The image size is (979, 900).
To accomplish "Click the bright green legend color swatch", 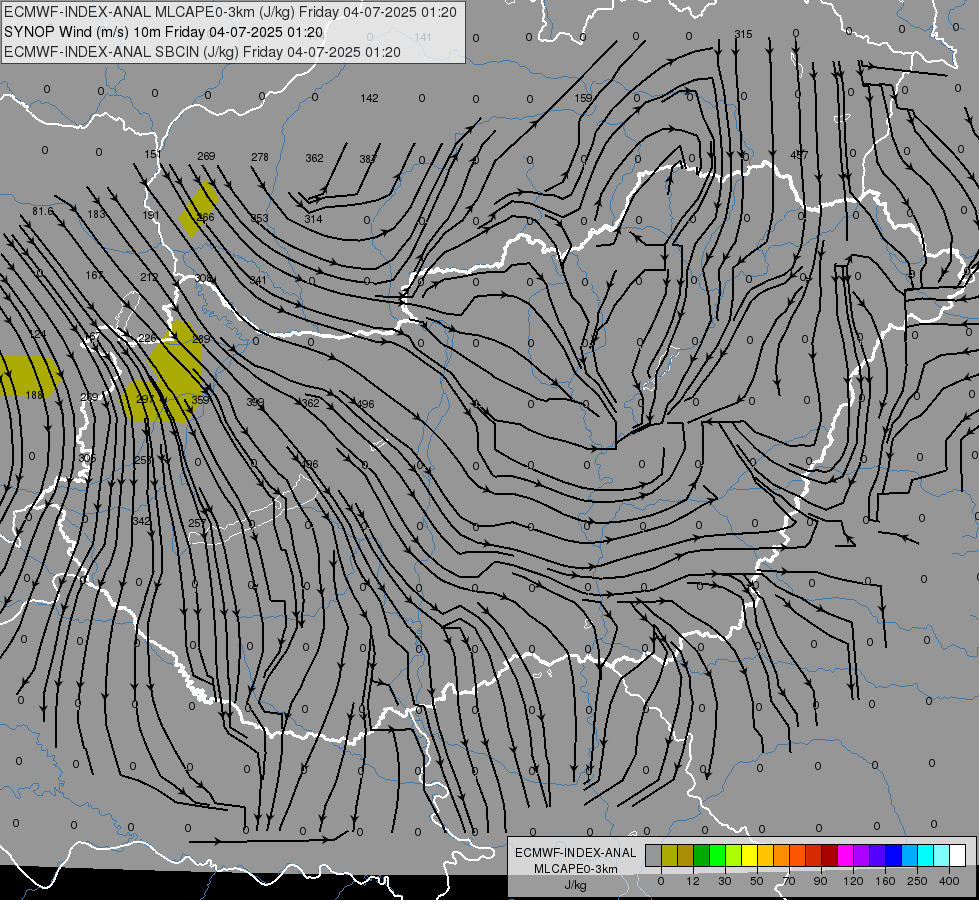I will click(717, 855).
